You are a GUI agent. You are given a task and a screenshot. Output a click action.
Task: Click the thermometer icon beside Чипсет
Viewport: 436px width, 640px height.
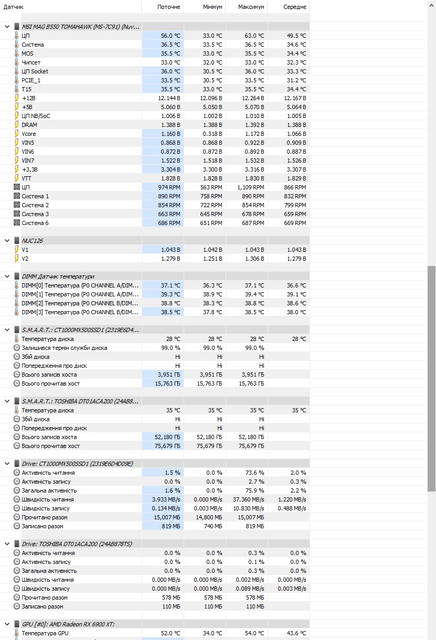[17, 62]
